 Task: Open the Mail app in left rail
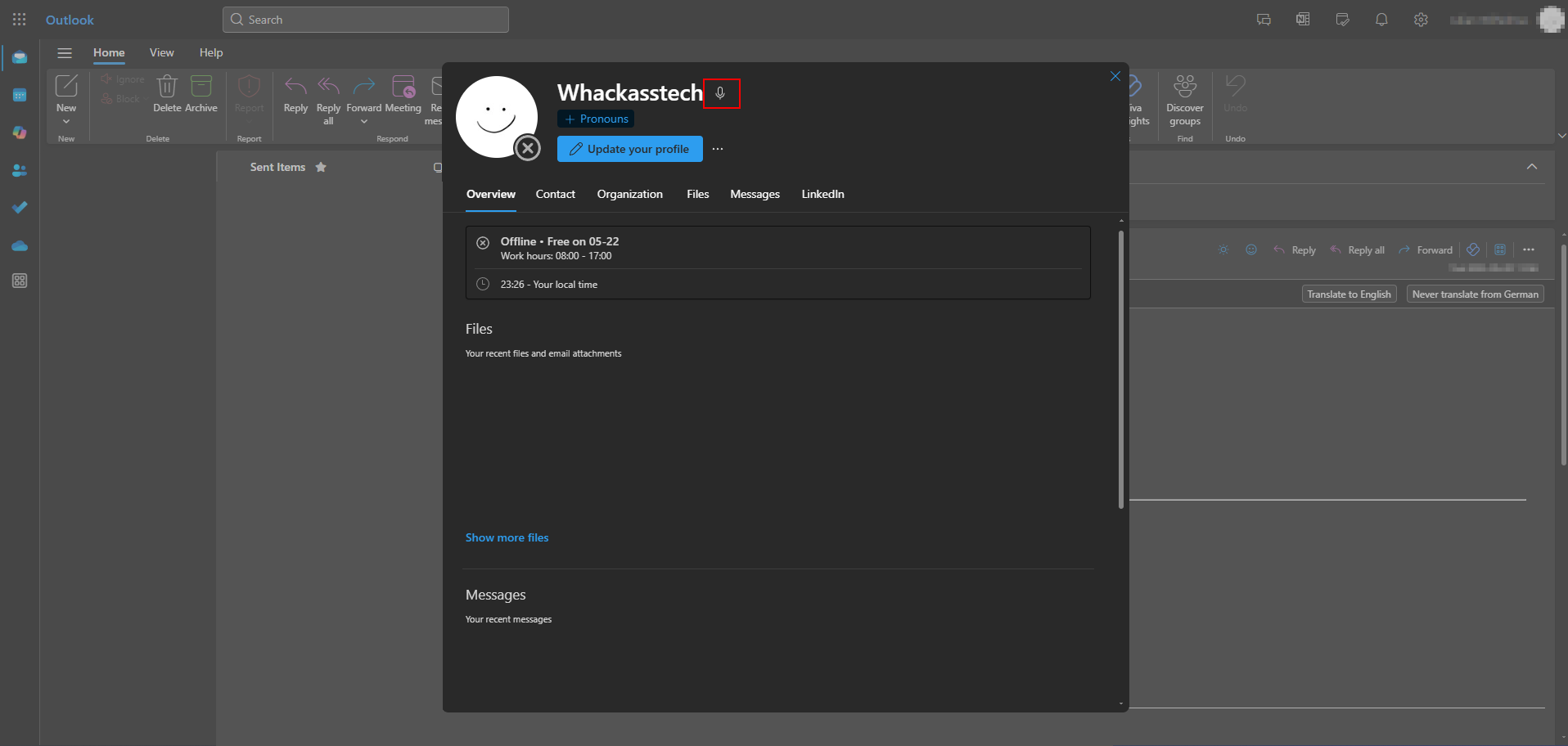(x=20, y=58)
